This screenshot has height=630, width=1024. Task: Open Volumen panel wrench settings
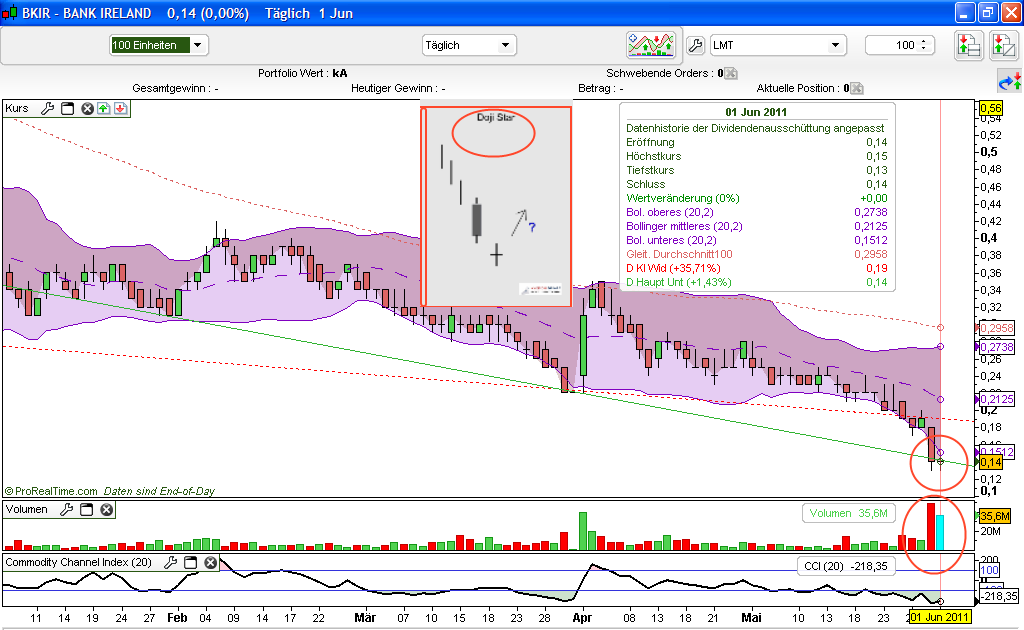pyautogui.click(x=67, y=509)
